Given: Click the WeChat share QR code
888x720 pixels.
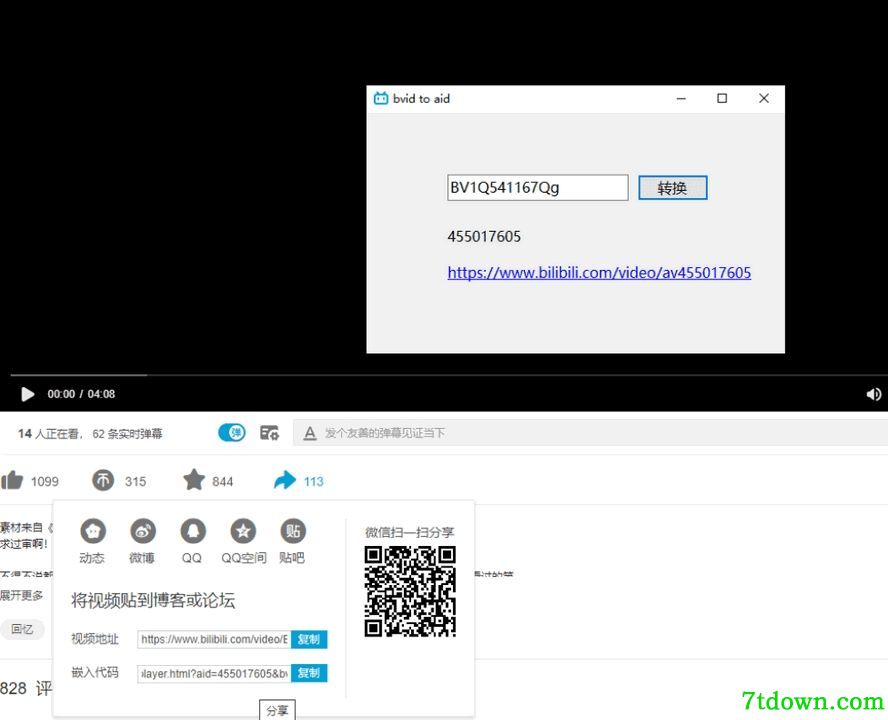Looking at the screenshot, I should click(x=410, y=591).
